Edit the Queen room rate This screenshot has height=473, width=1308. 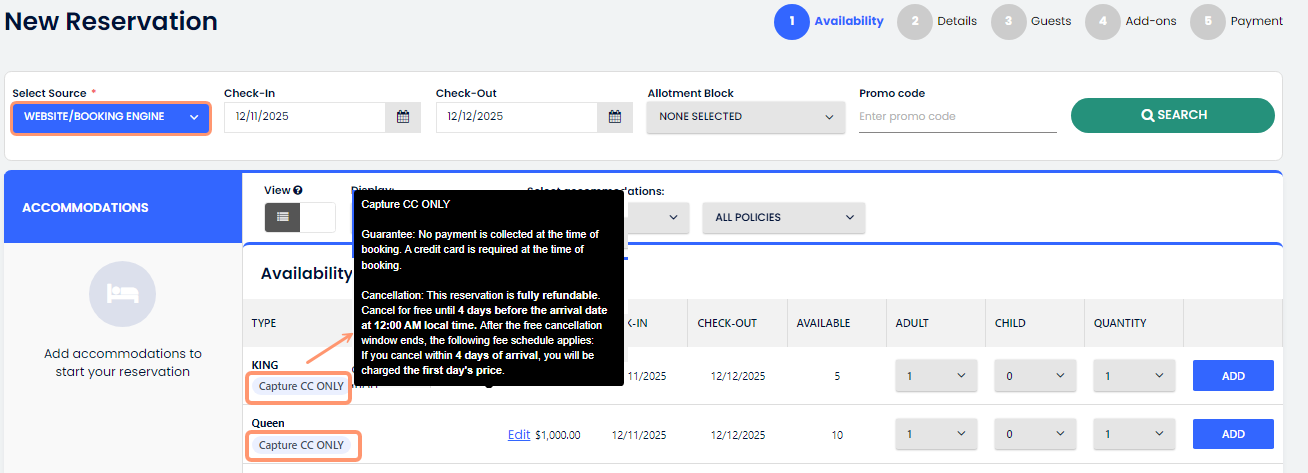[518, 435]
